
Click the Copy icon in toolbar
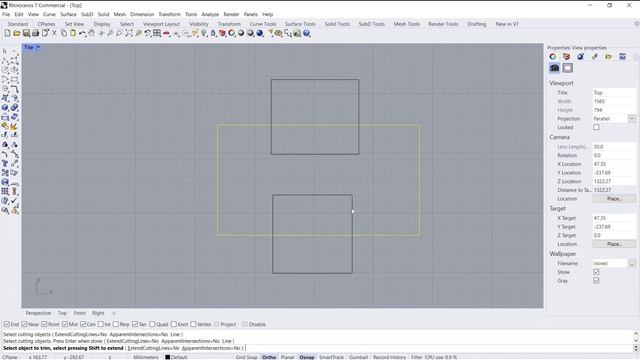pyautogui.click(x=64, y=33)
